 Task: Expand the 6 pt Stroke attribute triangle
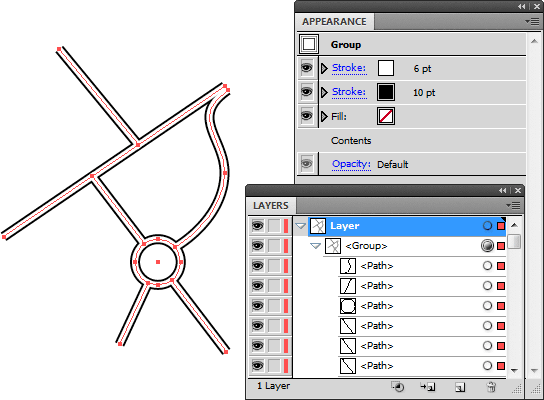click(324, 68)
